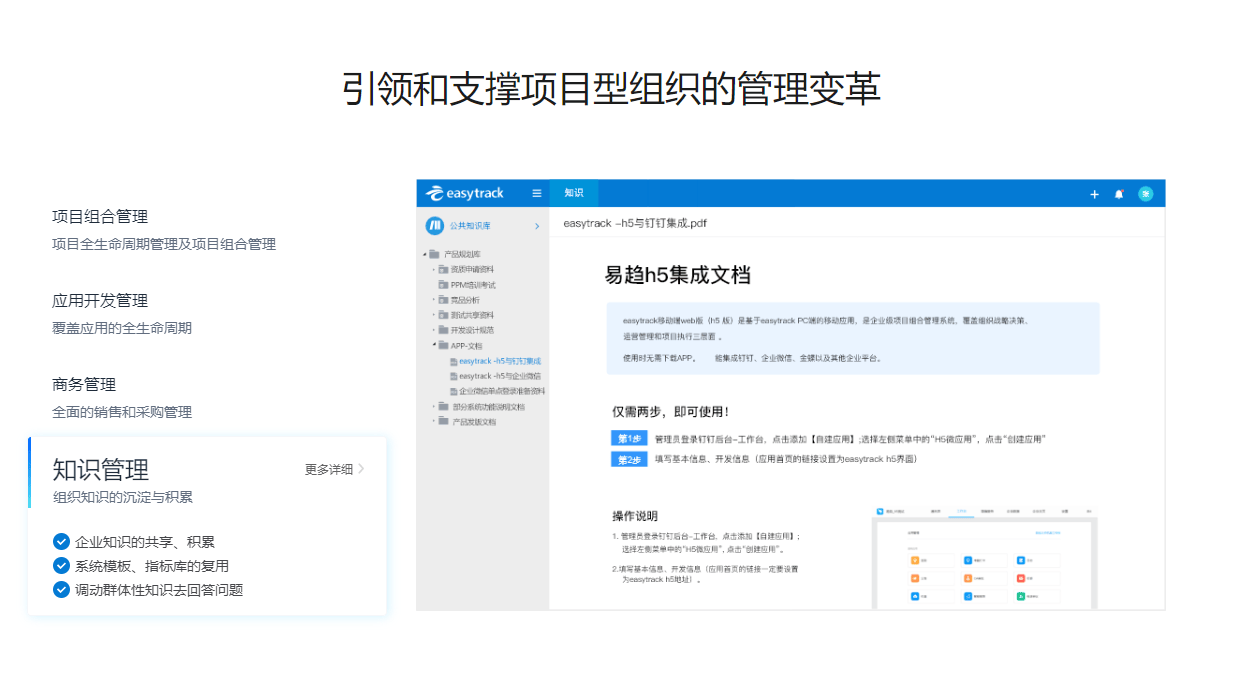Open the 开发设计规范 folder
Image resolution: width=1242 pixels, height=676 pixels.
pos(473,330)
